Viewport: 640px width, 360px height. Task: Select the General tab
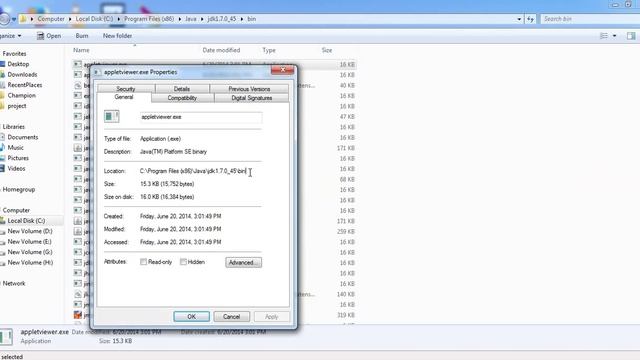[x=124, y=97]
